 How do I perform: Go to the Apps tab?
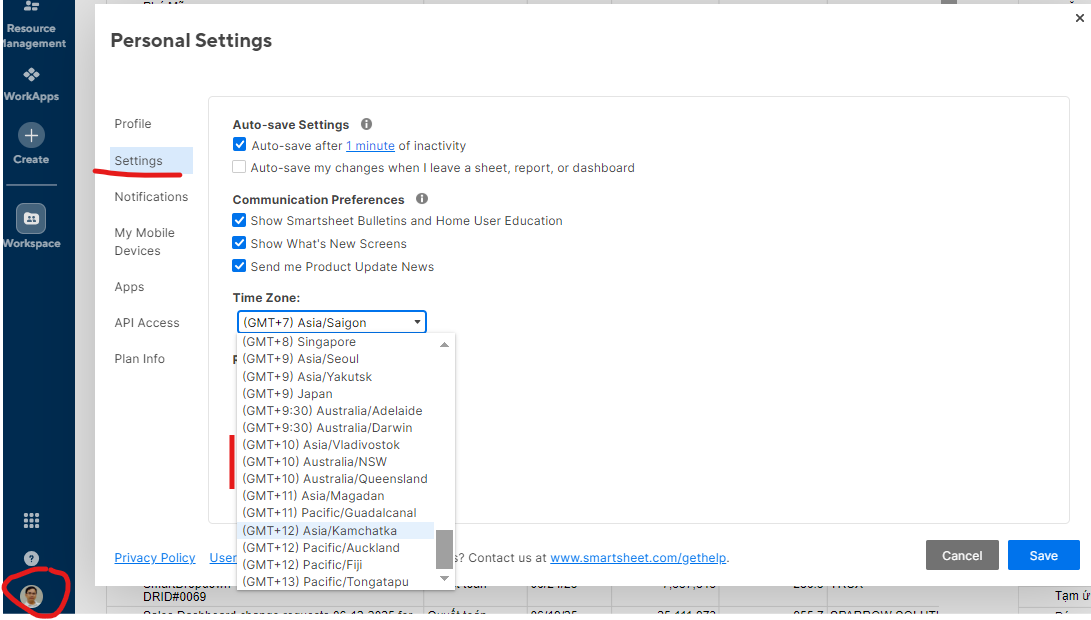click(x=129, y=287)
